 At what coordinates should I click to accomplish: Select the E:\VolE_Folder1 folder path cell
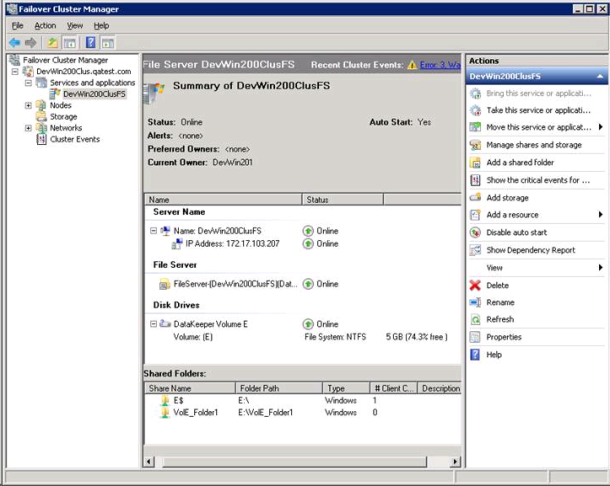click(265, 412)
